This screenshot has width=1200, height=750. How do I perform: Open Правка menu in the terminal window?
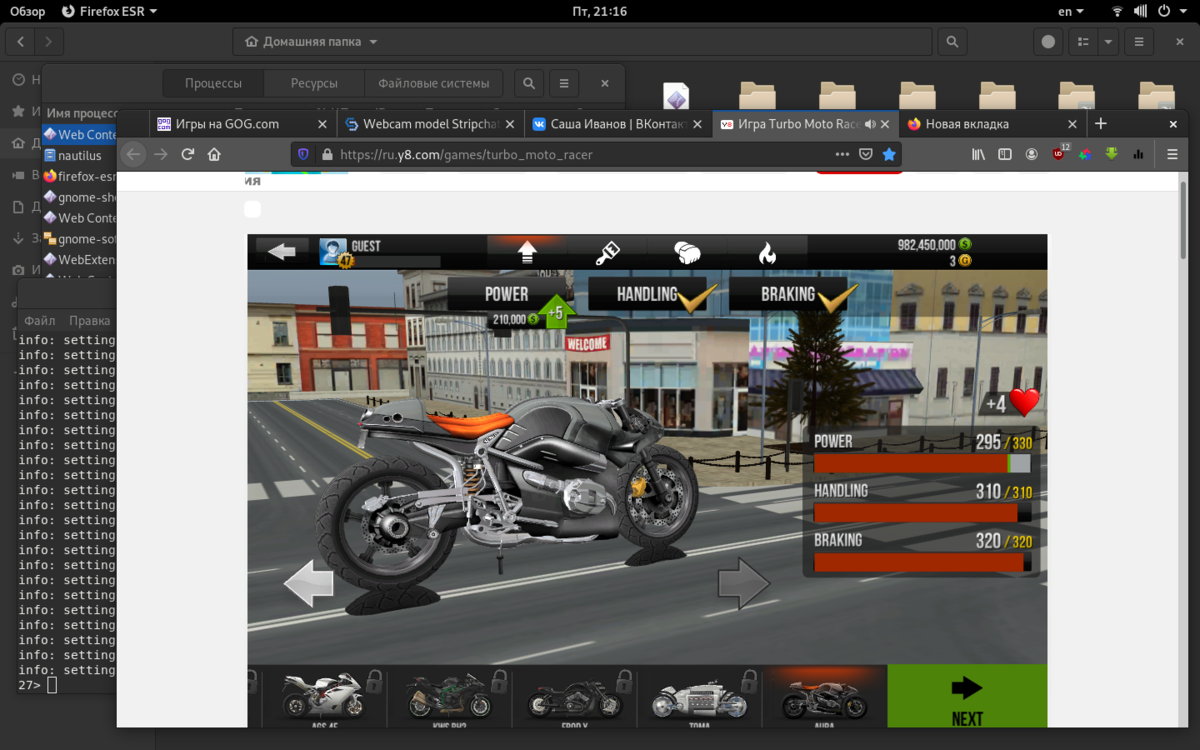point(90,321)
